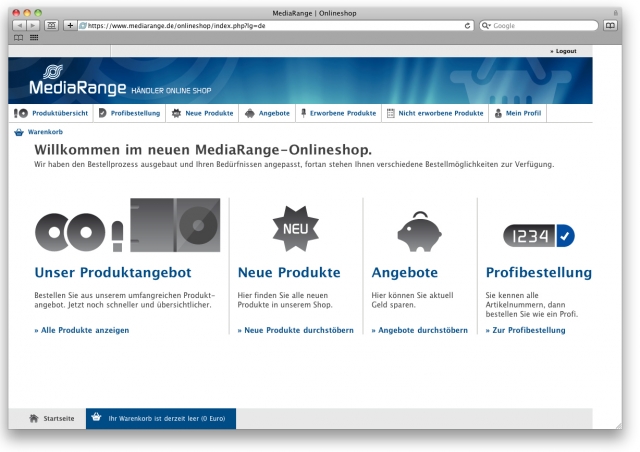Click the Profibestellung menu icon
640x452 pixels.
(102, 113)
